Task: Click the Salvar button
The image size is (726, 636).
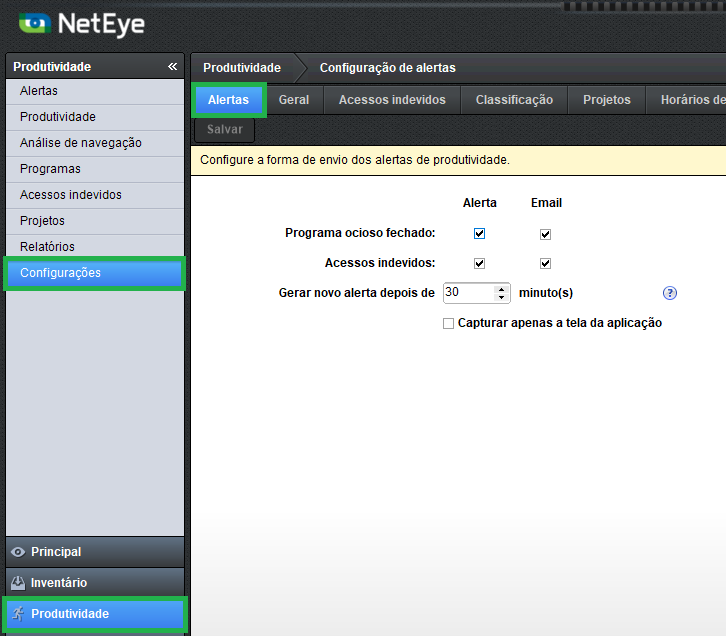Action: click(225, 130)
